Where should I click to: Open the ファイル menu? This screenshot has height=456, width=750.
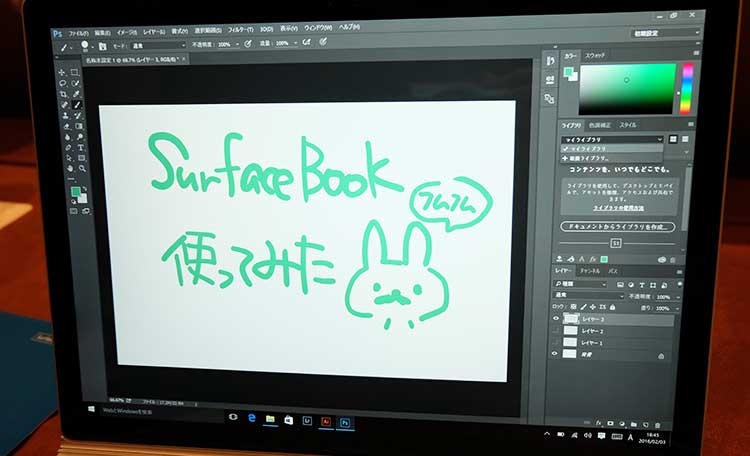click(78, 33)
